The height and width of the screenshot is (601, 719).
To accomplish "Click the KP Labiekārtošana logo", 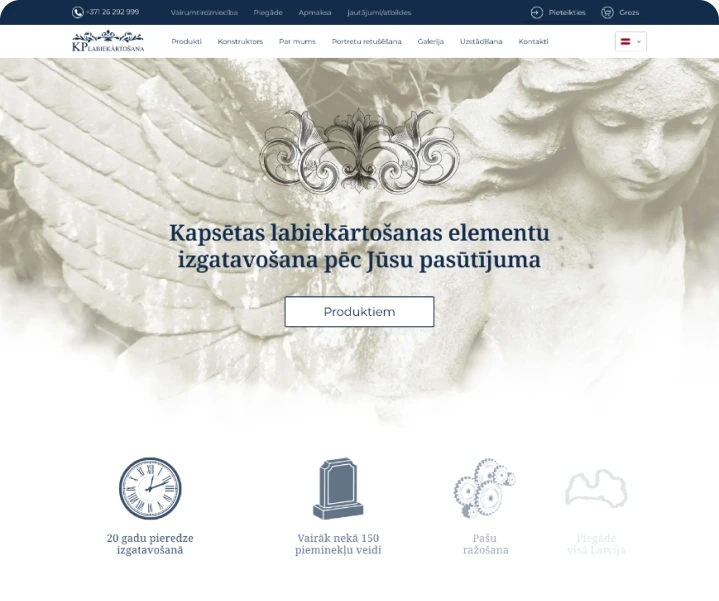I will click(108, 41).
